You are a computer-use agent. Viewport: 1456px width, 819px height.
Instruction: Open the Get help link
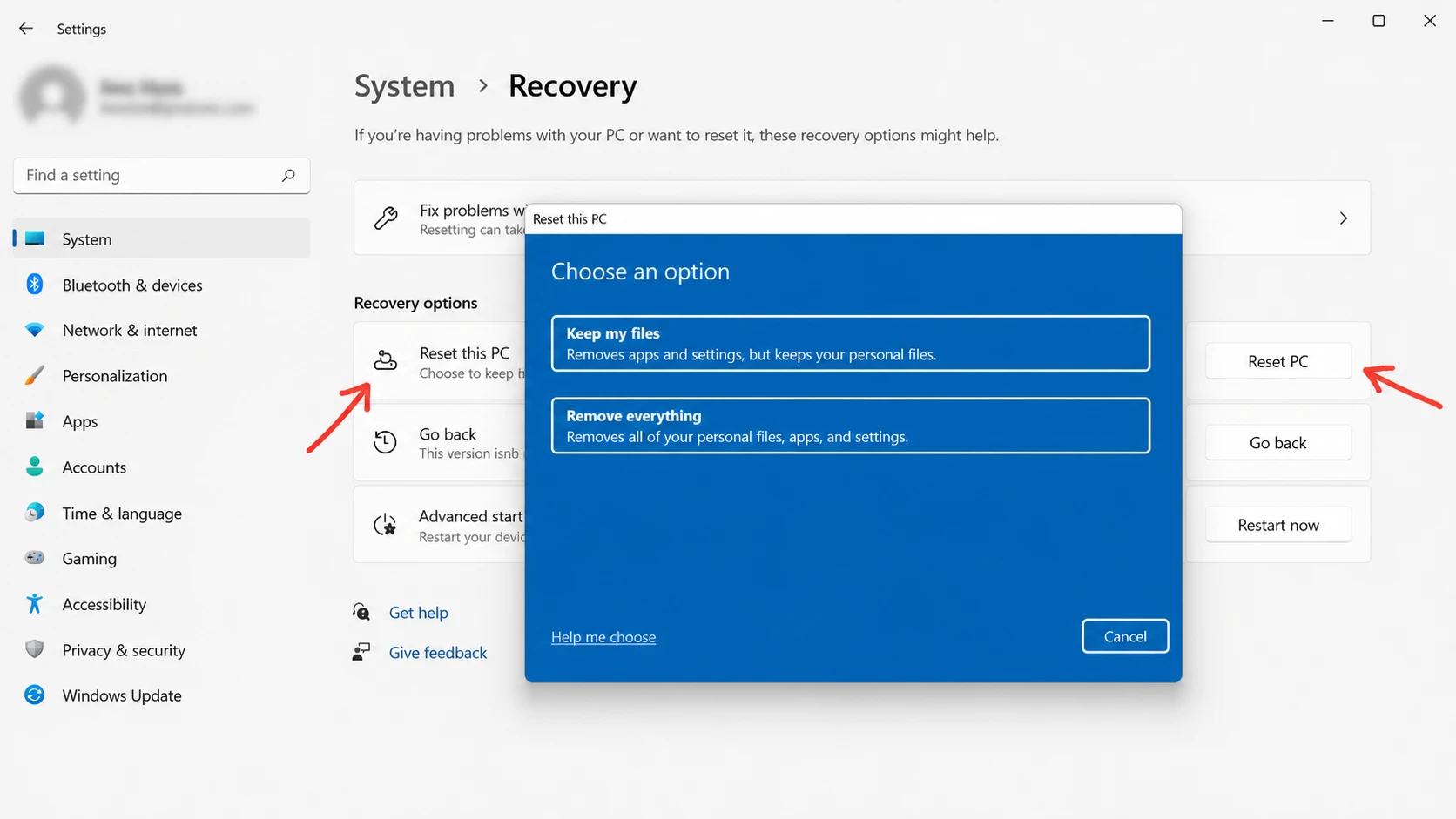(x=419, y=613)
